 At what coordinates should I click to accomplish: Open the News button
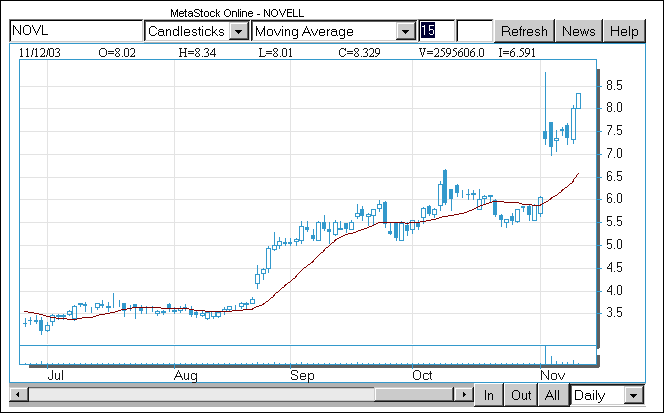(x=578, y=31)
